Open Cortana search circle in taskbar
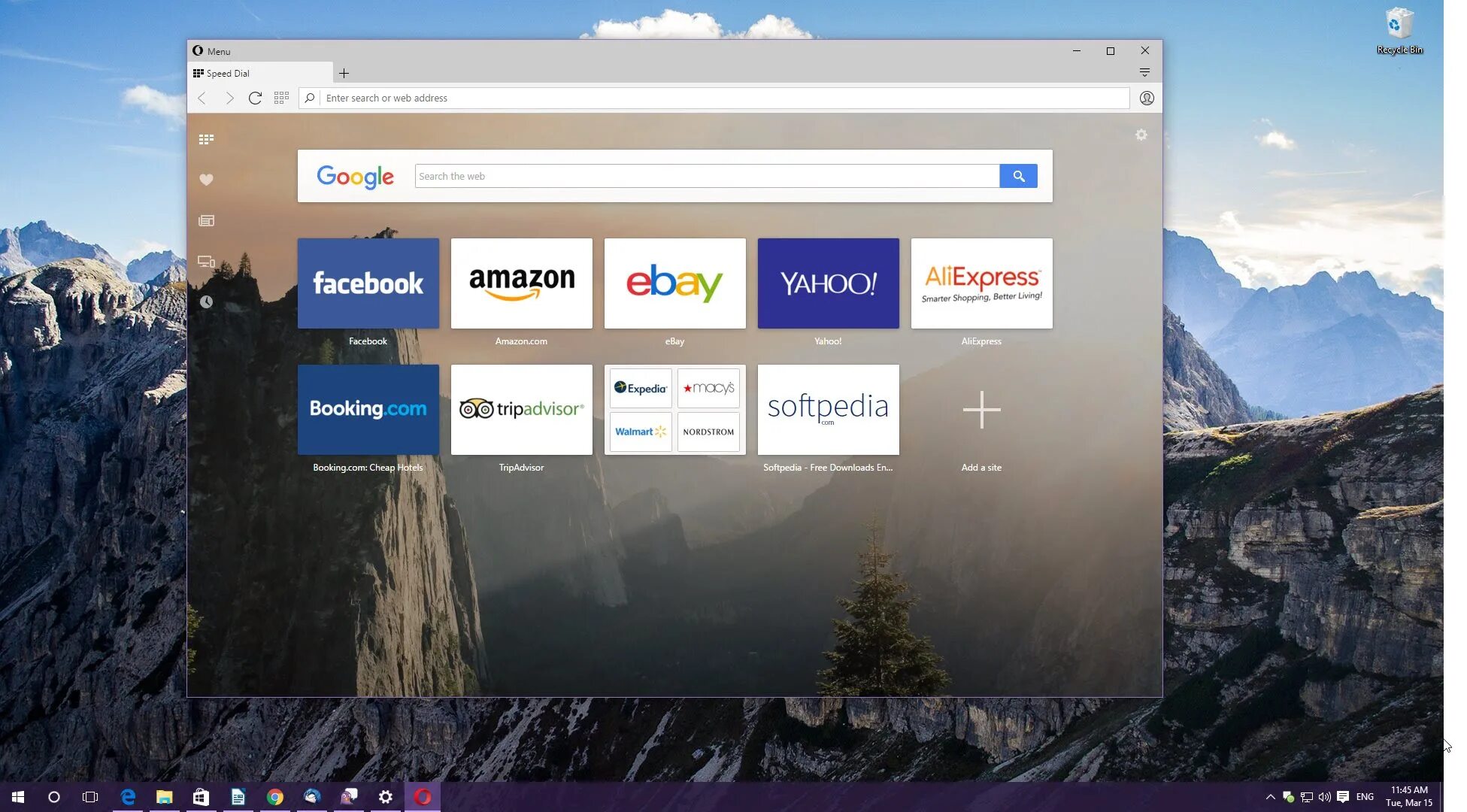This screenshot has height=812, width=1467. pyautogui.click(x=54, y=797)
